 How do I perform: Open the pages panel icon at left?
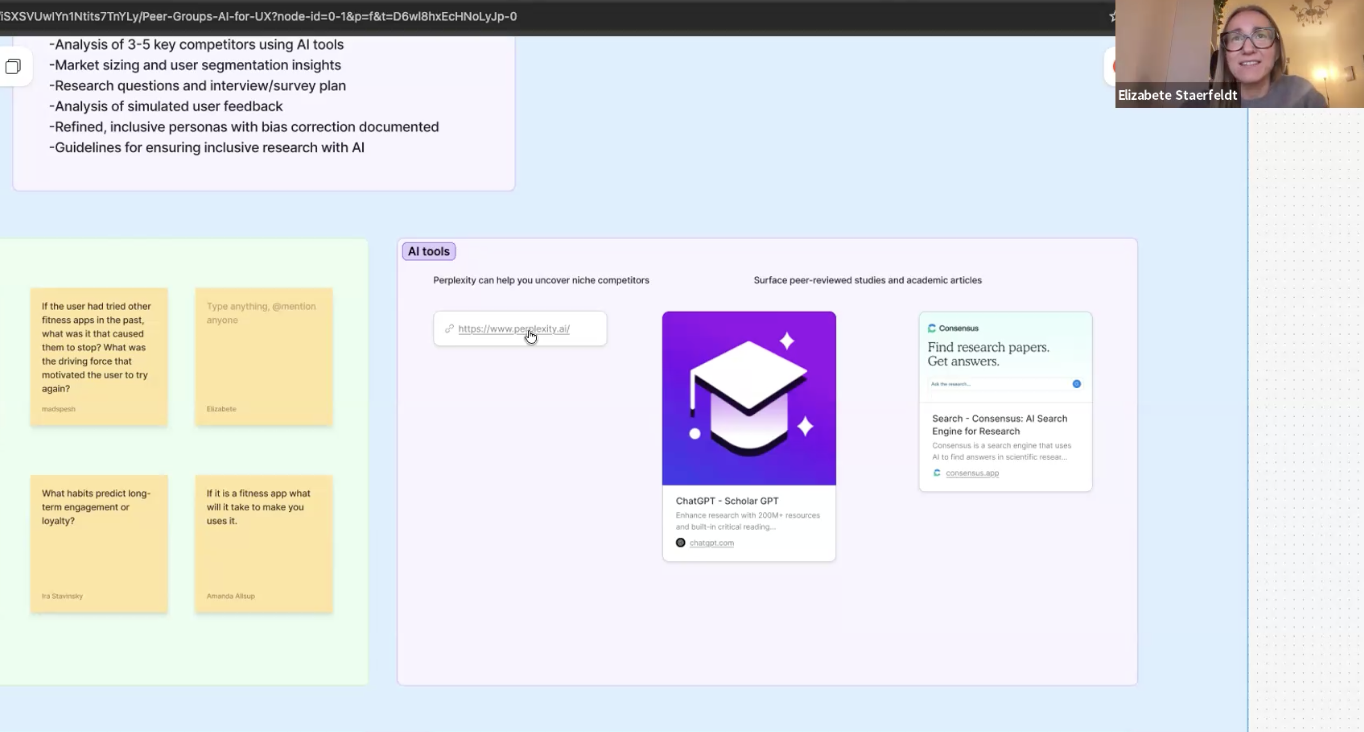tap(13, 67)
